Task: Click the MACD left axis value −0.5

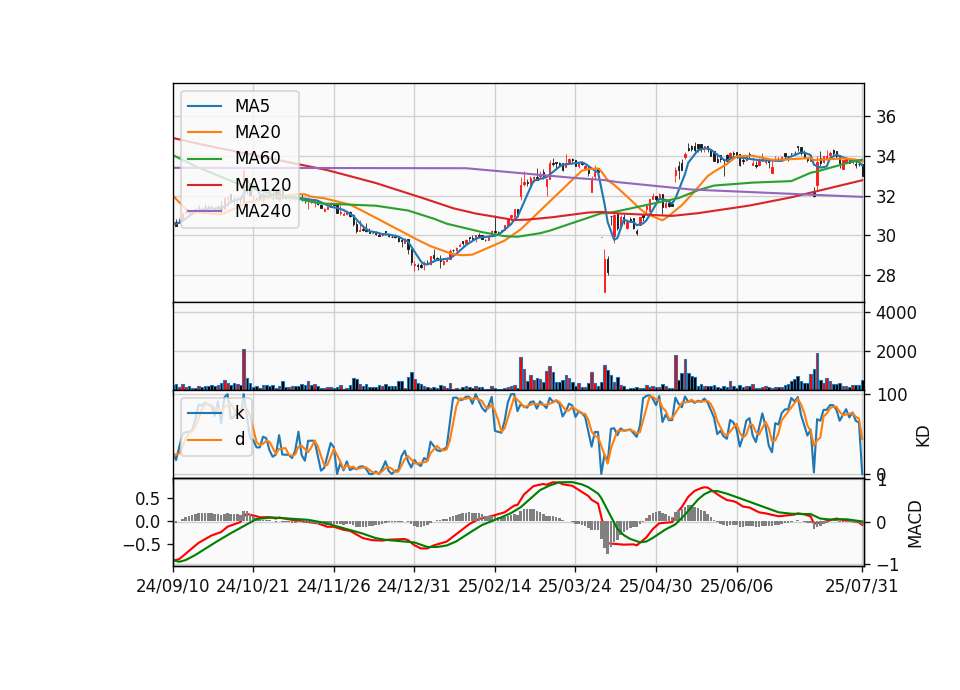Action: click(x=141, y=544)
